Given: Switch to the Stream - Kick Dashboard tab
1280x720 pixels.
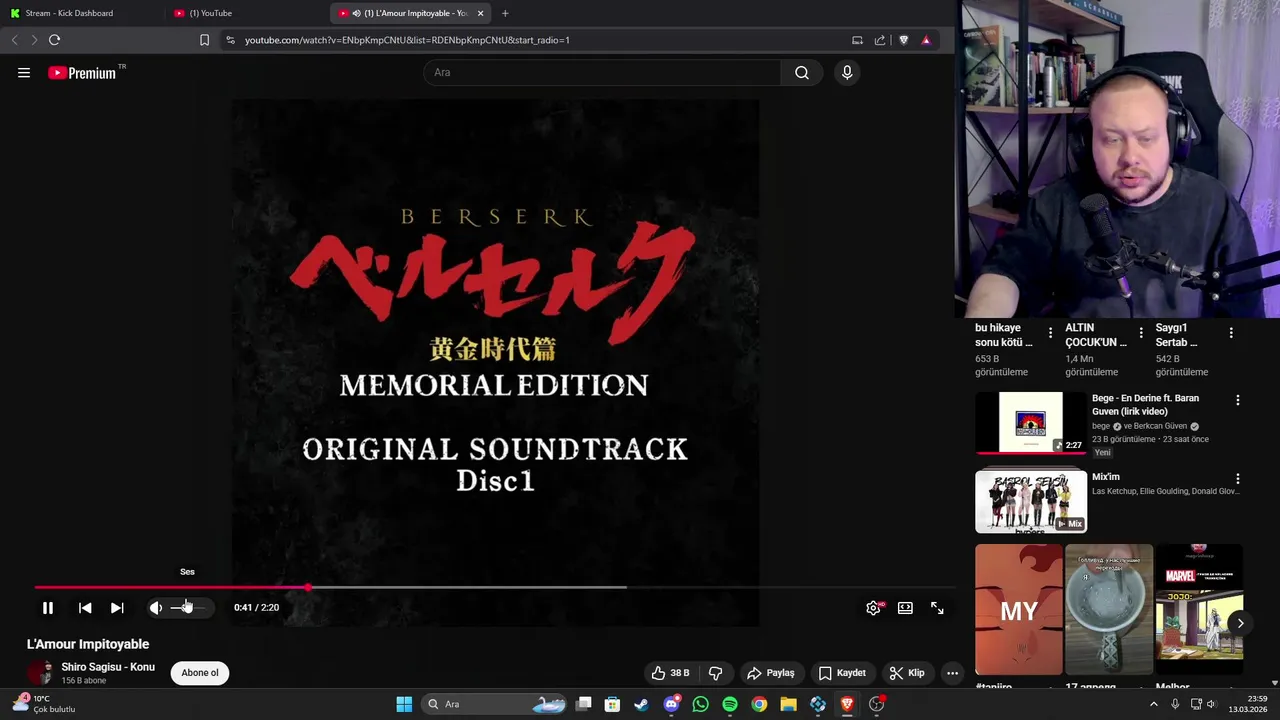Looking at the screenshot, I should click(68, 13).
